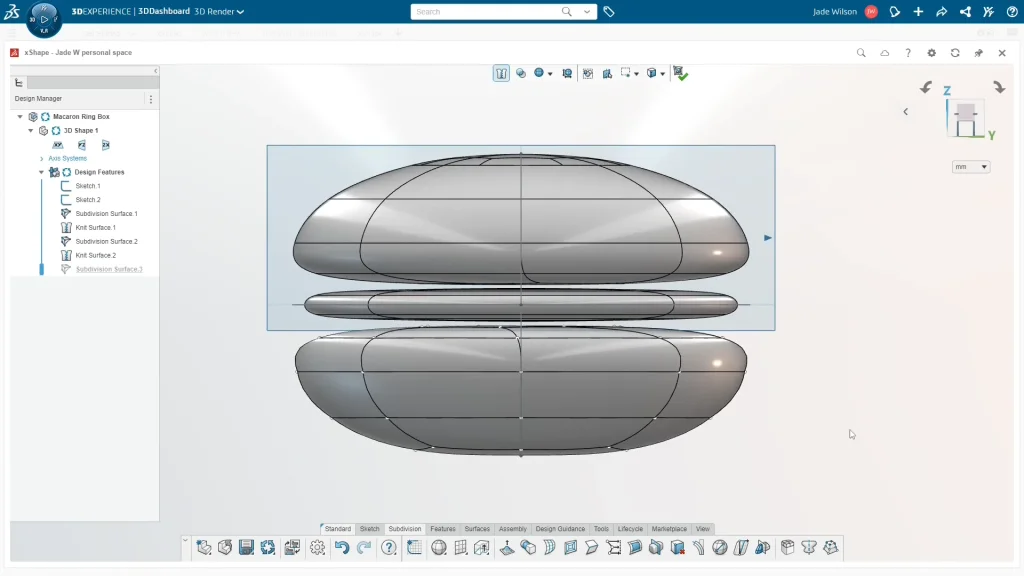1024x576 pixels.
Task: Open the Help question mark tool
Action: coord(389,547)
